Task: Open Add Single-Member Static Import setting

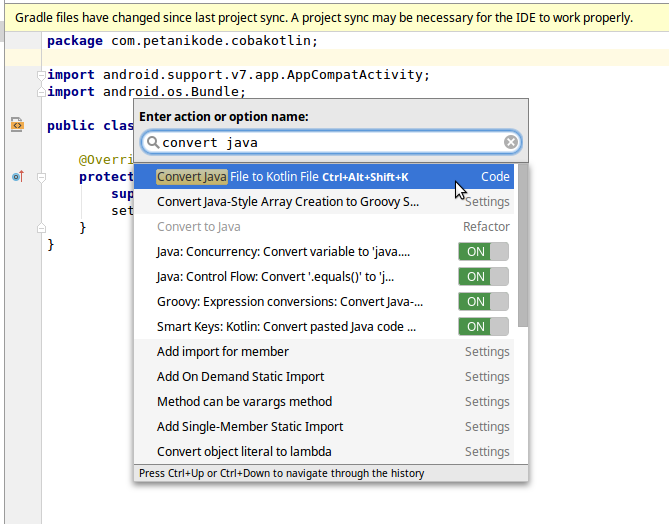Action: pos(324,426)
